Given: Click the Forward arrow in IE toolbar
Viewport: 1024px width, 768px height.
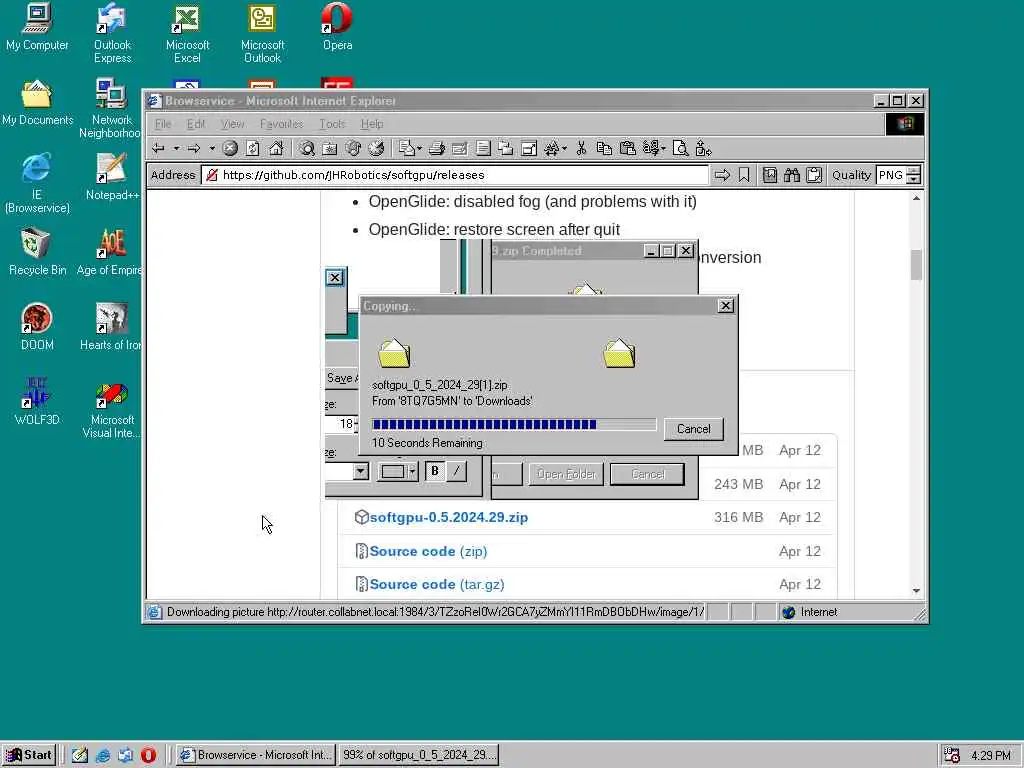Looking at the screenshot, I should (194, 149).
